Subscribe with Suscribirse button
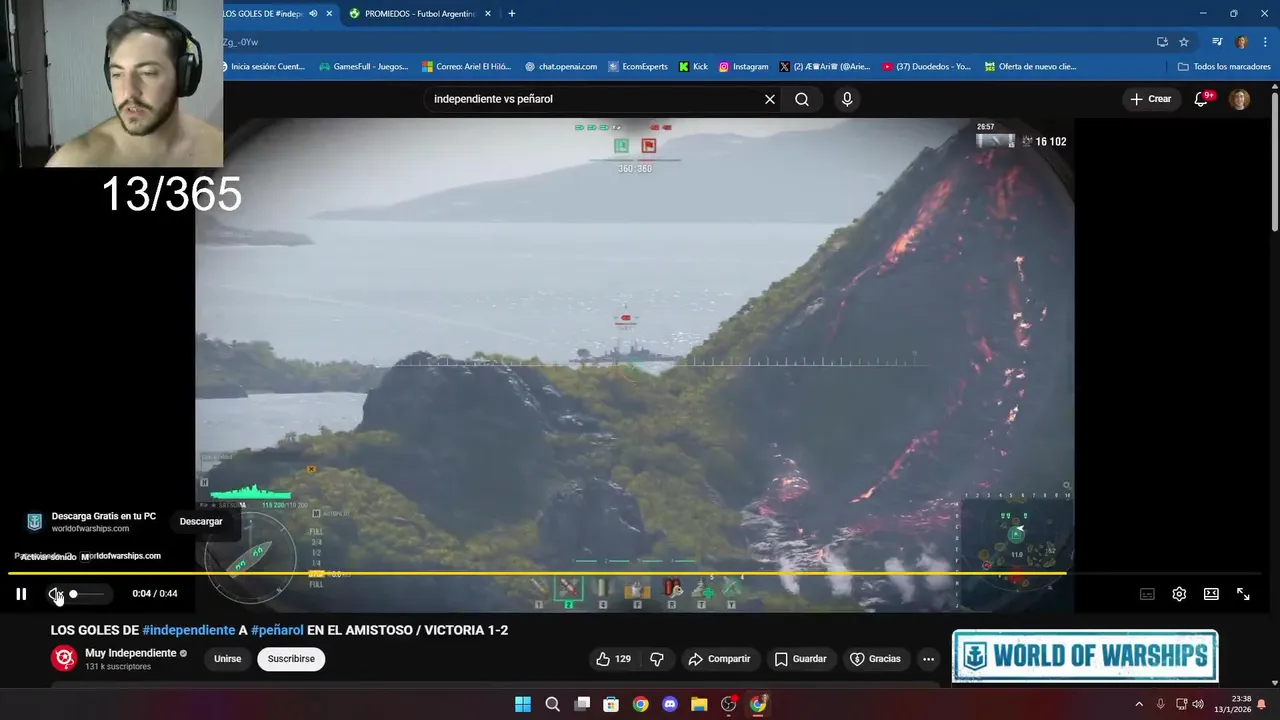The image size is (1280, 720). (x=291, y=659)
